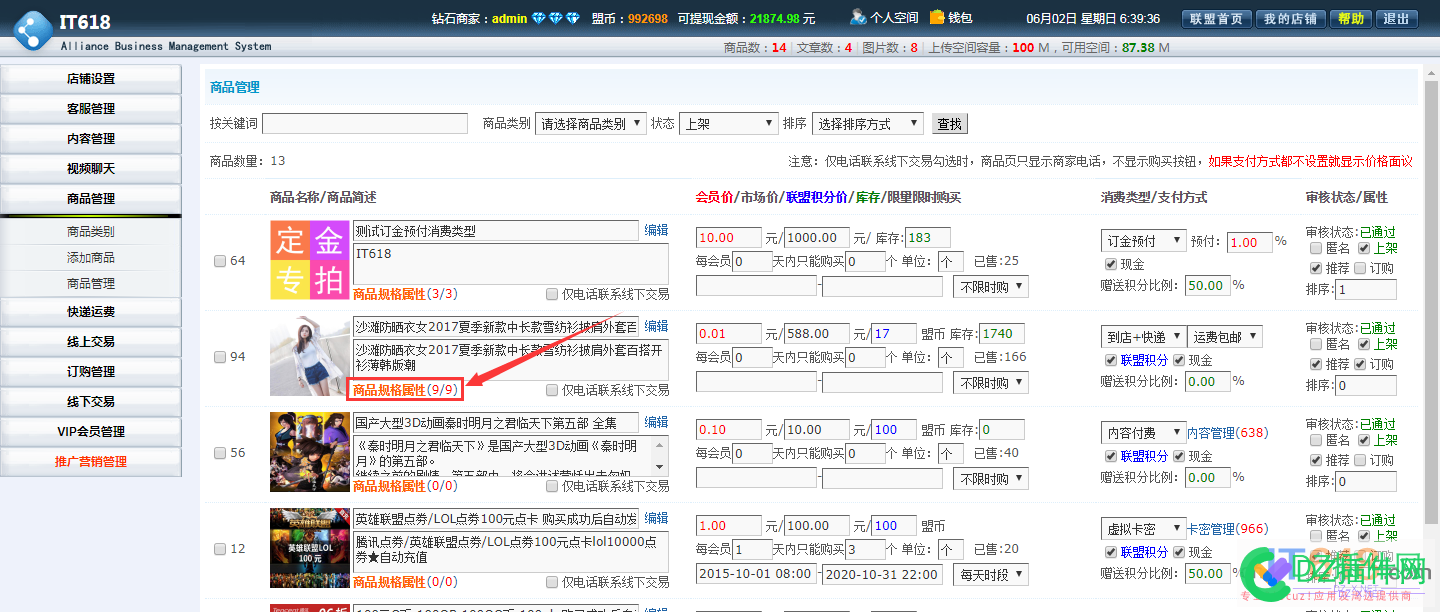The width and height of the screenshot is (1440, 612).
Task: Click stock field showing 1740
Action: [x=1002, y=334]
